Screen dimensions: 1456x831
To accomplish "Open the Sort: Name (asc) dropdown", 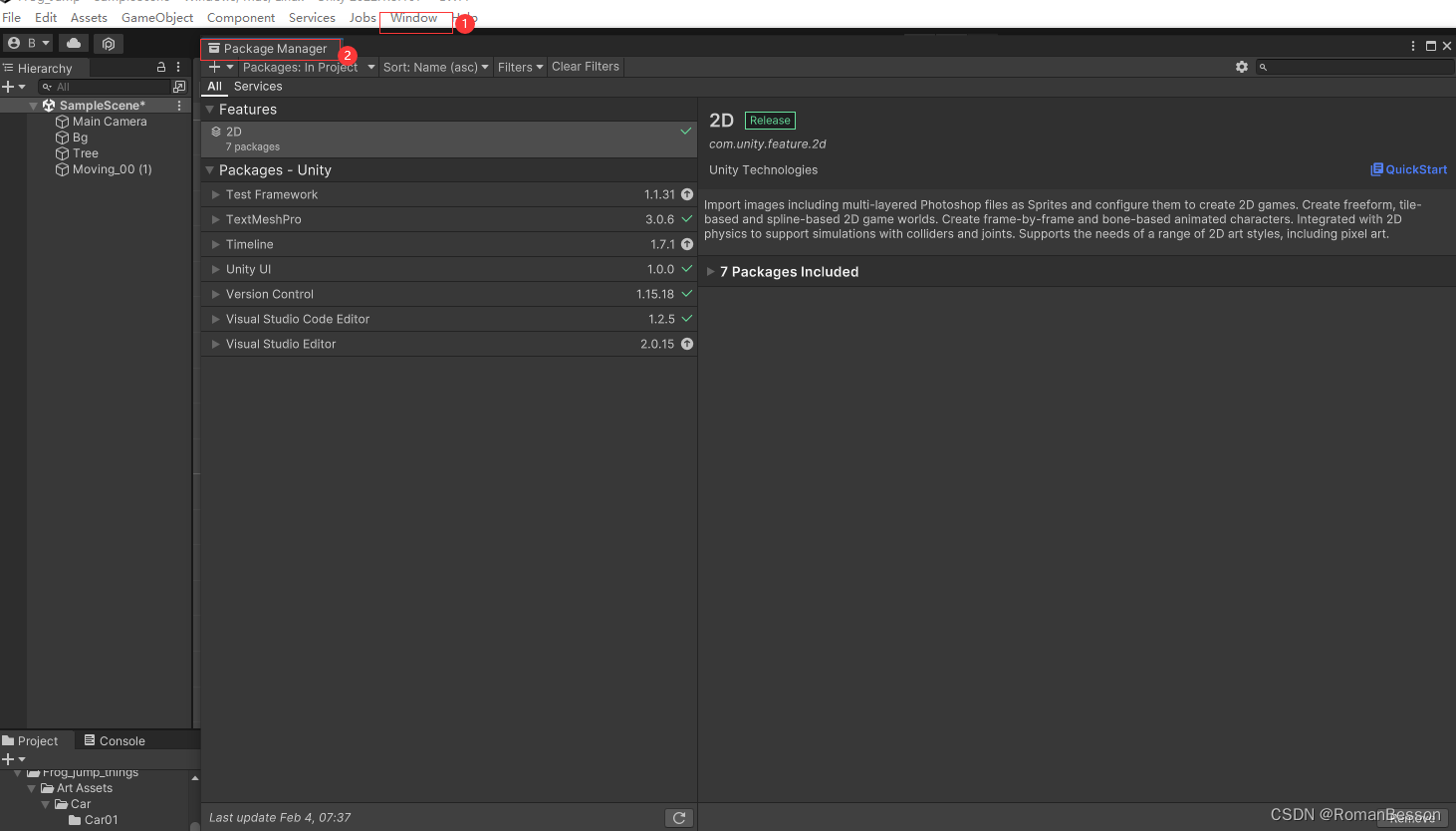I will point(436,67).
